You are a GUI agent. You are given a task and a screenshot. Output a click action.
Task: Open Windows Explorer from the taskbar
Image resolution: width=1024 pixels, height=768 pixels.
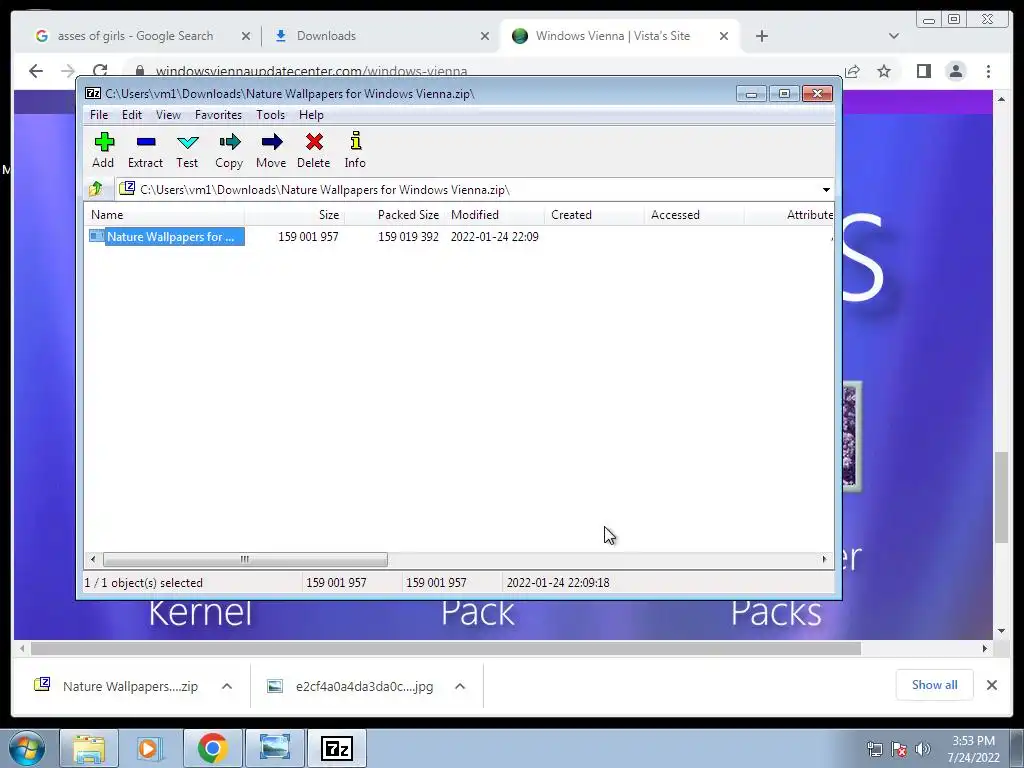(89, 748)
